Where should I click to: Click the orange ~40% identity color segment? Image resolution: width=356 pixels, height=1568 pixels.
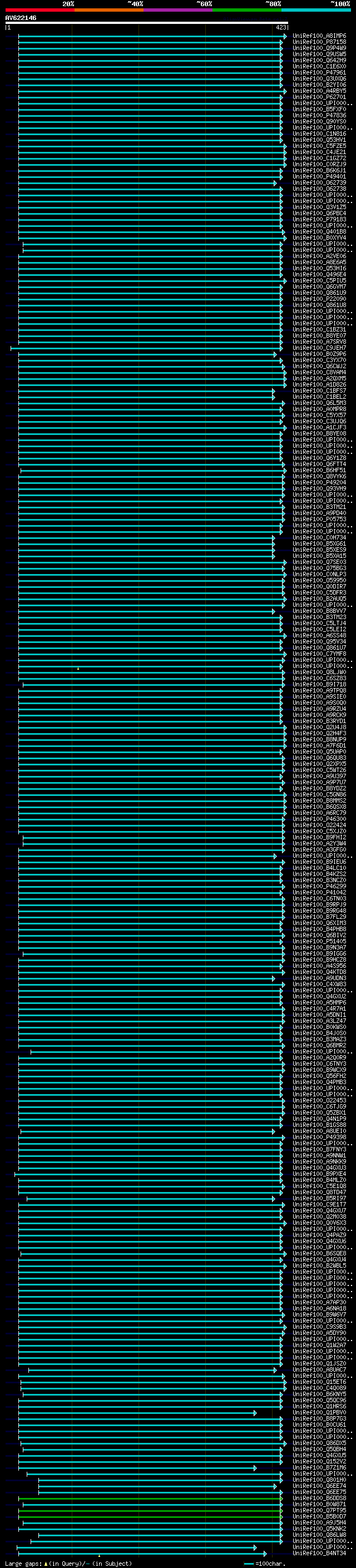coord(109,10)
